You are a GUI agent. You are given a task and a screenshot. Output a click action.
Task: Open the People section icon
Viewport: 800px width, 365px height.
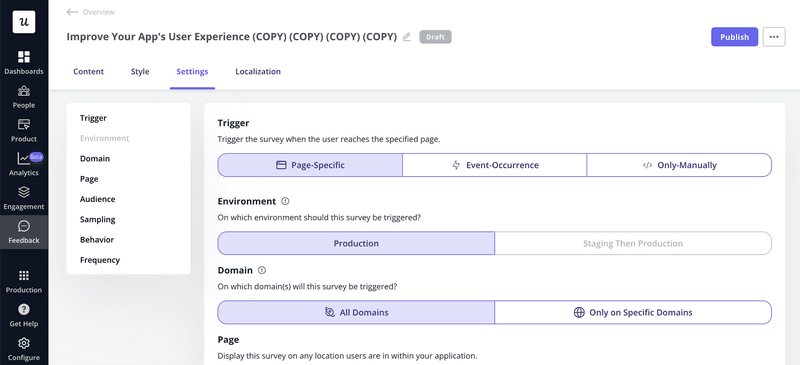tap(24, 91)
